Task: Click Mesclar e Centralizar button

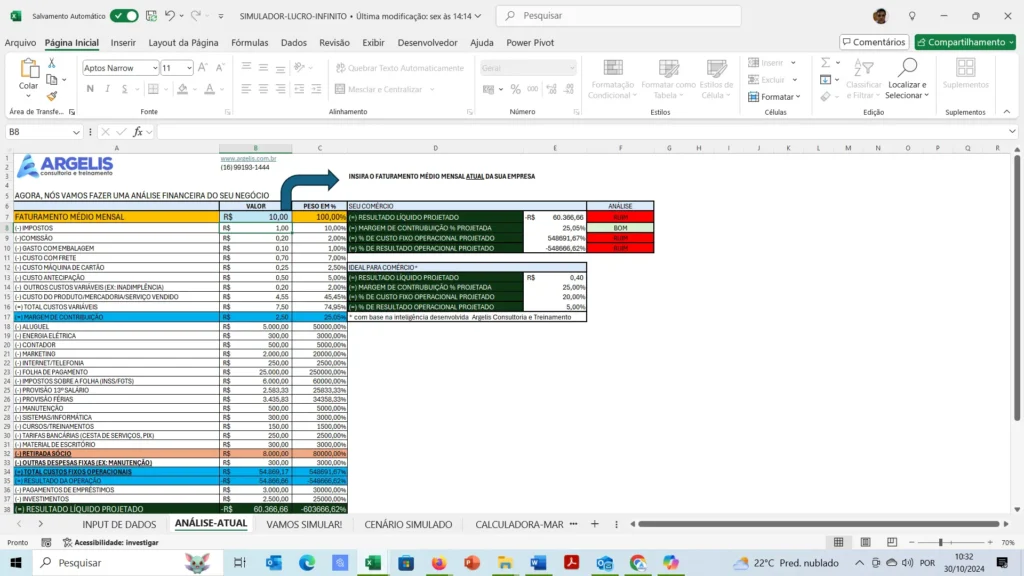Action: coord(379,89)
